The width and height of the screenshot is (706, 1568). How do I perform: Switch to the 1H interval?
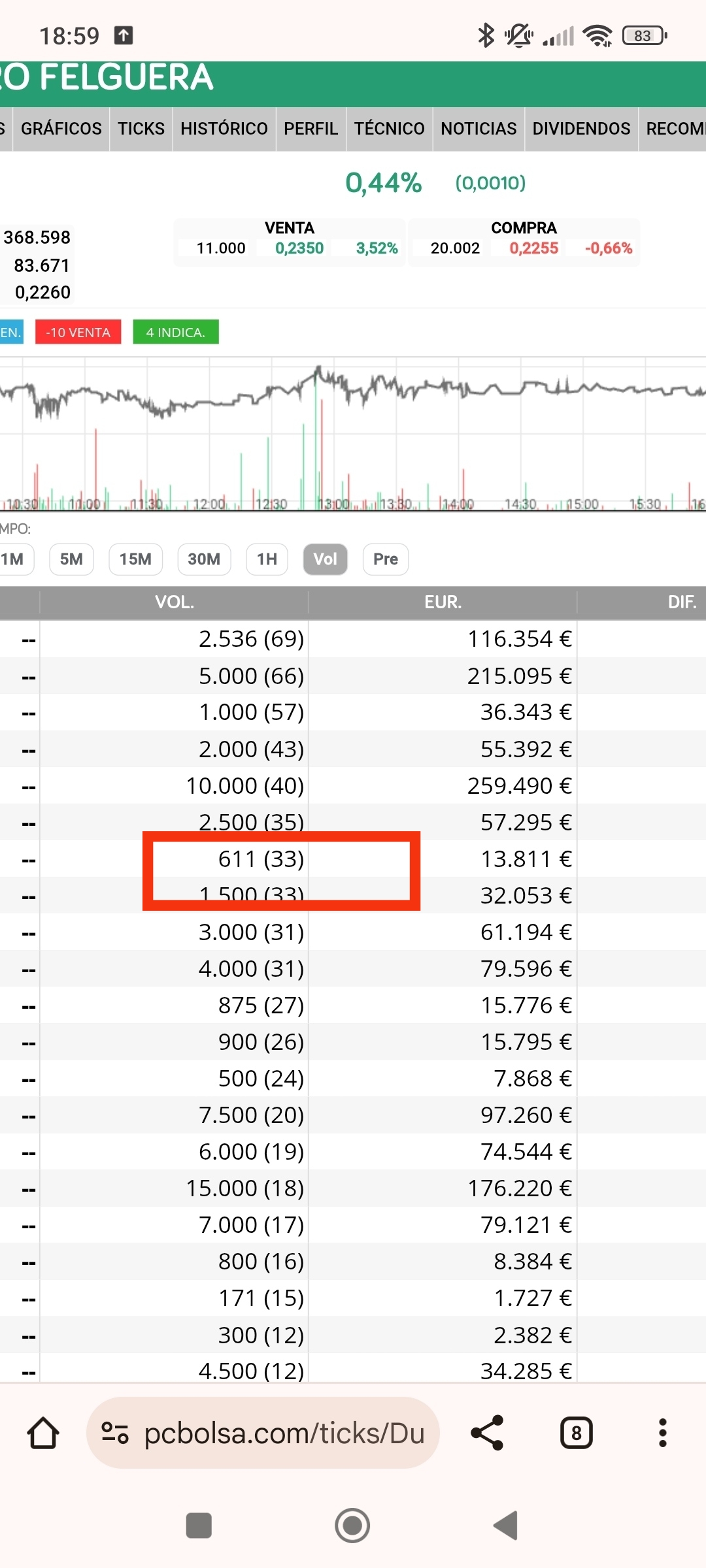[x=267, y=559]
